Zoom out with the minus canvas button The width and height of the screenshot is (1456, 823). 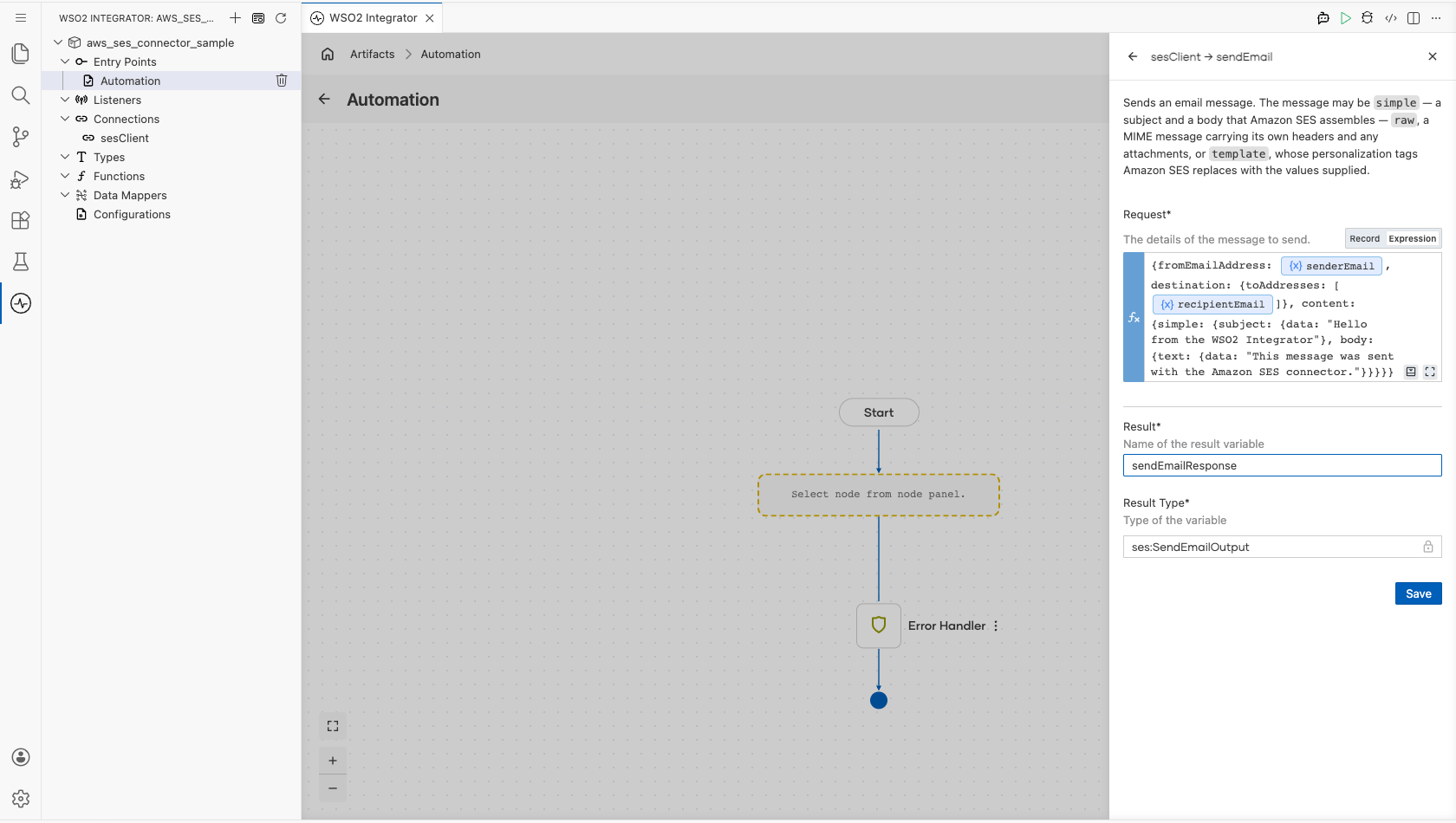[x=333, y=788]
